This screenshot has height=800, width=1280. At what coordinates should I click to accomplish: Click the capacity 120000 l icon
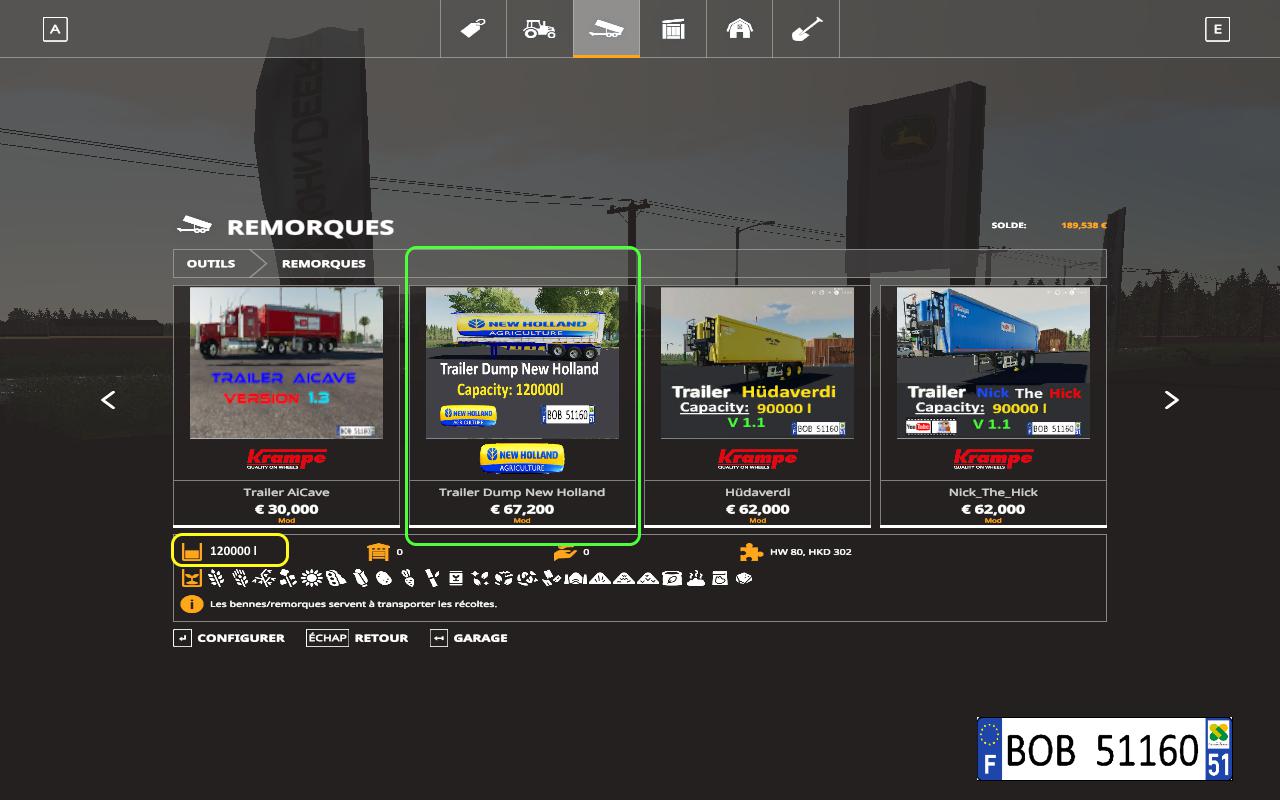[x=192, y=551]
